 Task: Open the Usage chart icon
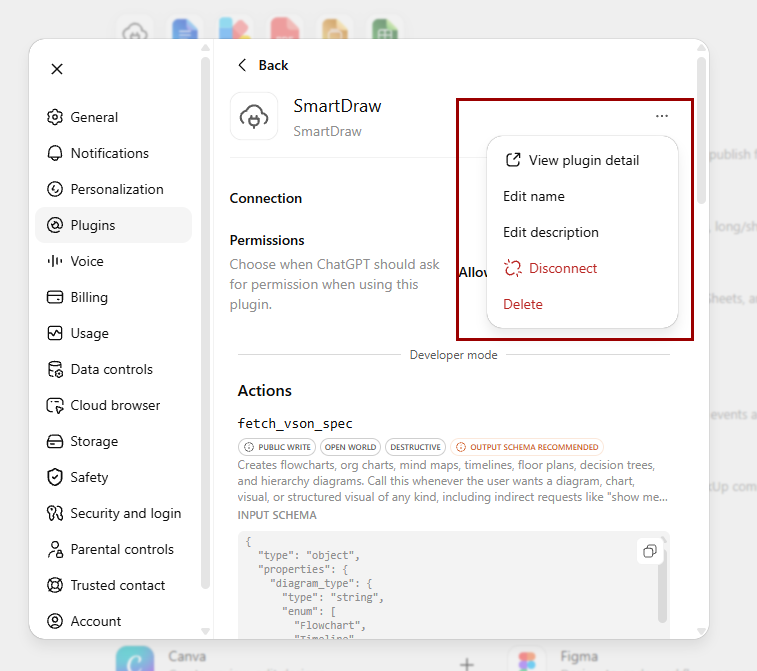(55, 333)
